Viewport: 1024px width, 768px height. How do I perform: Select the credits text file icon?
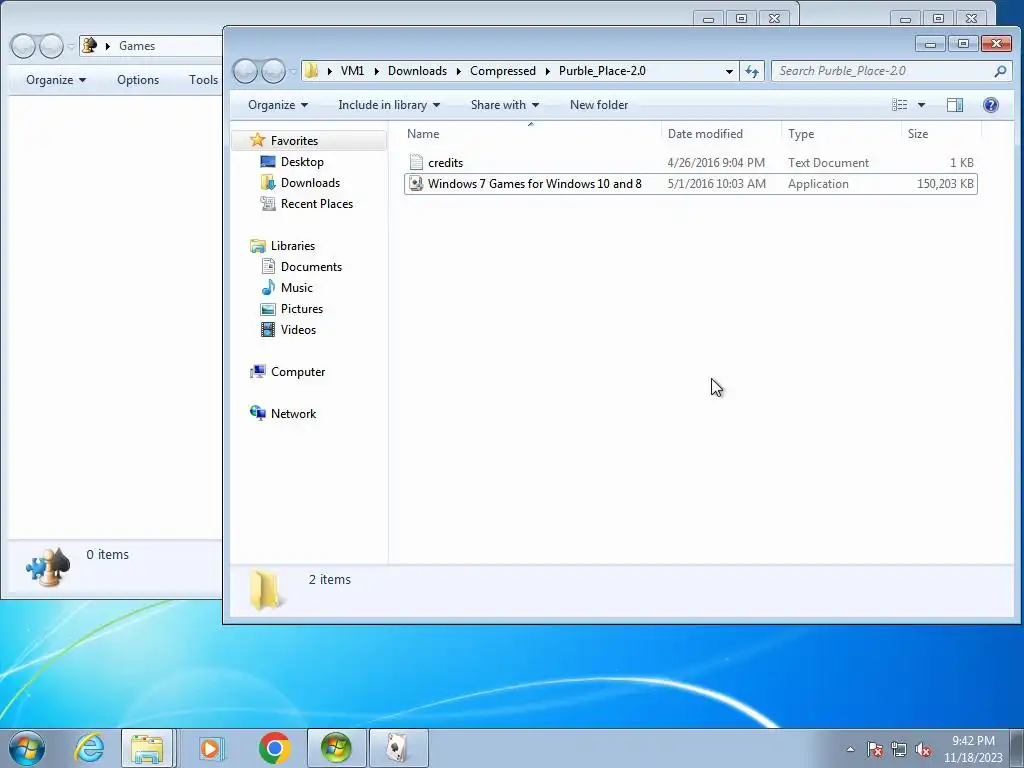pos(416,163)
